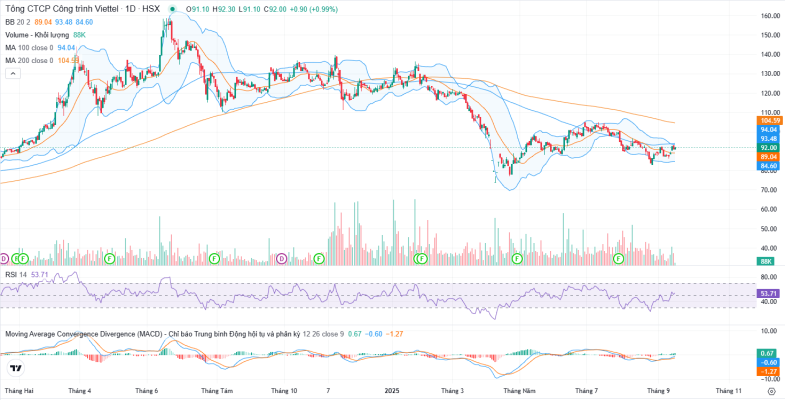Open the D dividend marker above Tháng 10
The width and height of the screenshot is (785, 400).
click(282, 259)
